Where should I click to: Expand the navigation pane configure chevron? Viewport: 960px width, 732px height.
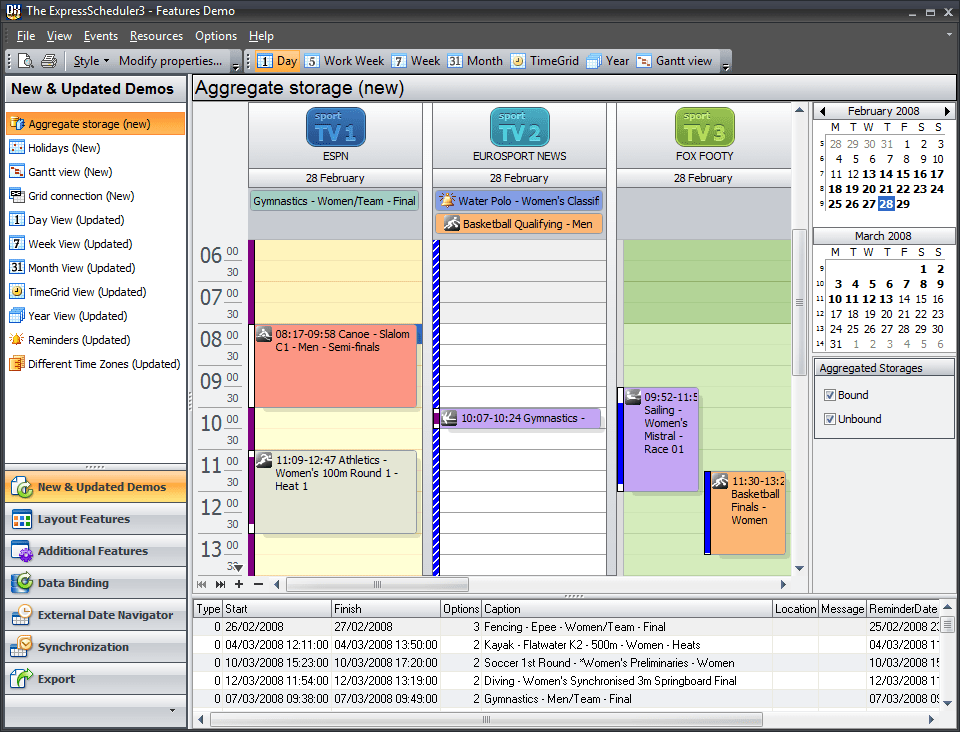173,711
